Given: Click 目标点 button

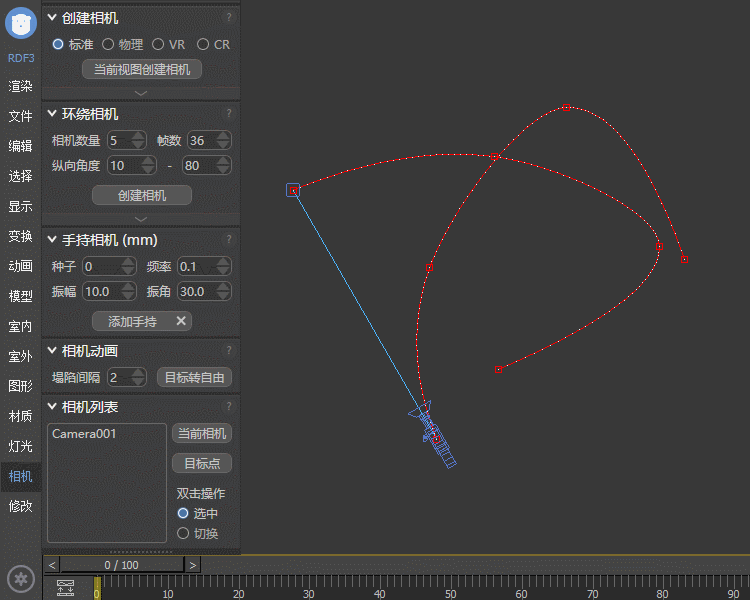Looking at the screenshot, I should click(202, 463).
